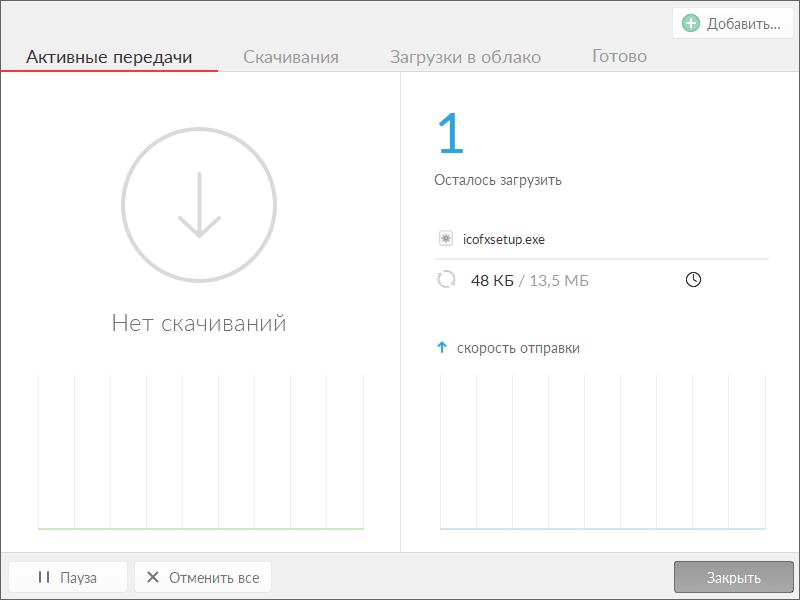The width and height of the screenshot is (800, 600).
Task: Click the 48 КБ / 13,5 МБ progress text
Action: [529, 281]
